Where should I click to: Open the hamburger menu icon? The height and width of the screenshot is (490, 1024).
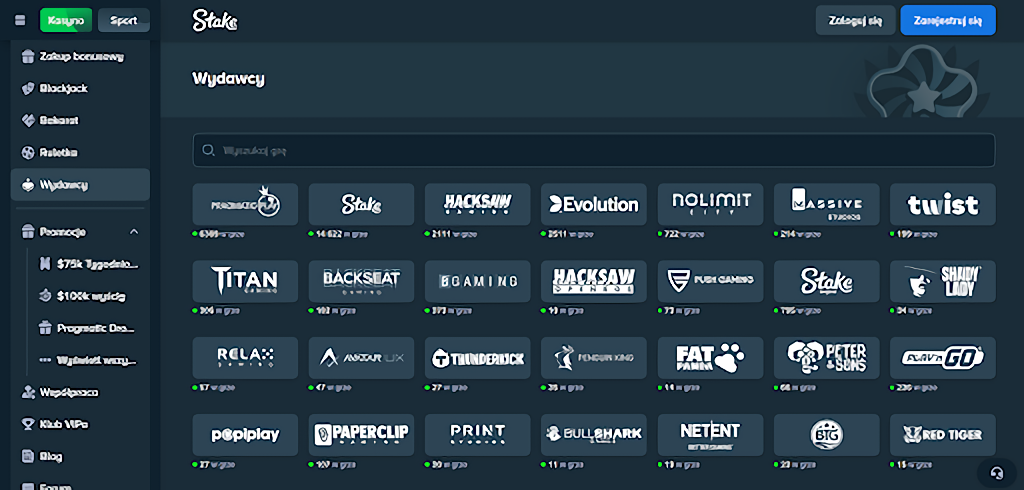pos(20,20)
